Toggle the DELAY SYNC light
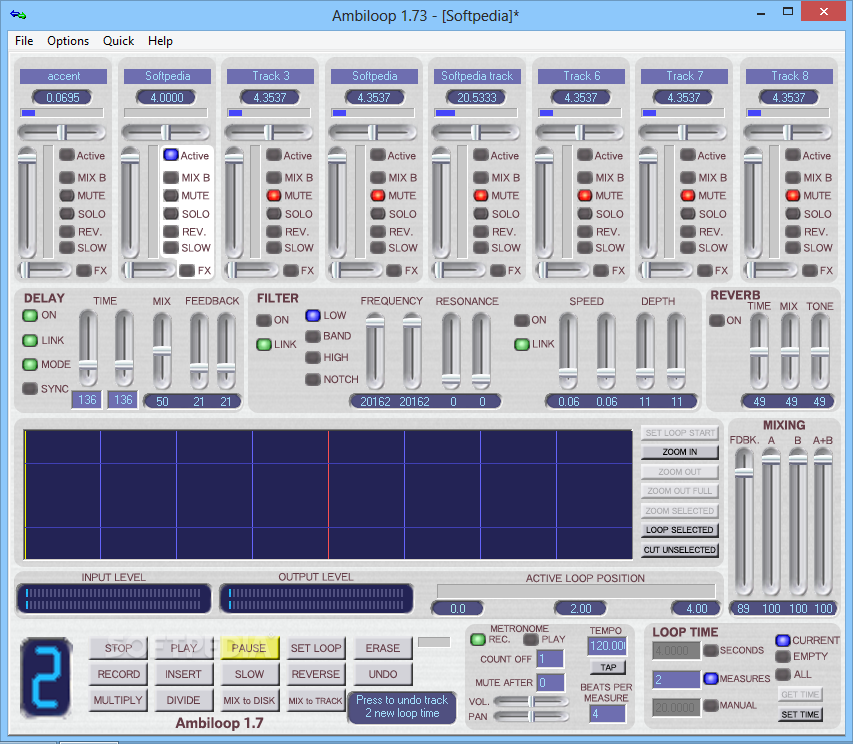The image size is (853, 744). coord(30,388)
